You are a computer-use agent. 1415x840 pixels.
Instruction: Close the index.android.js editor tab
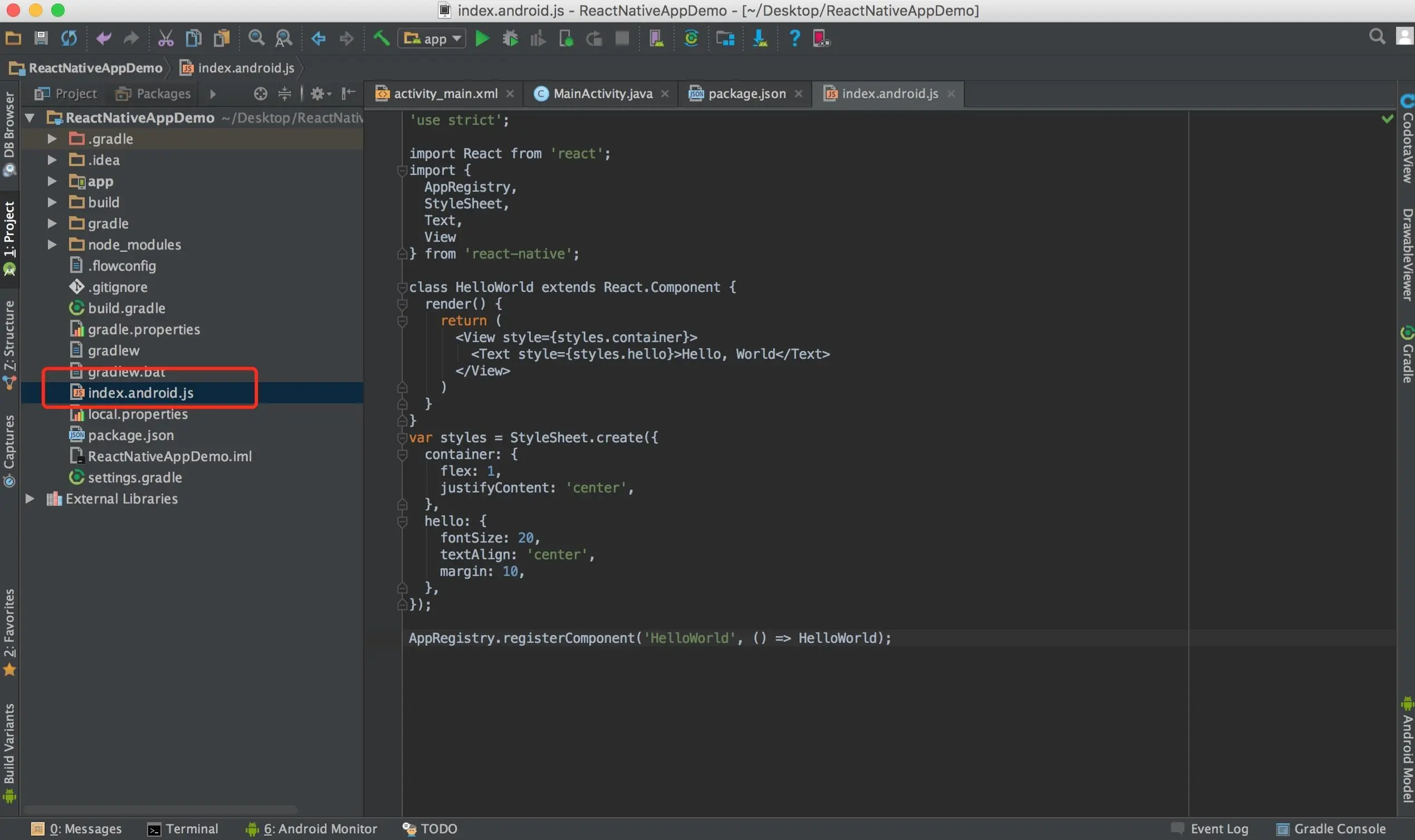952,94
